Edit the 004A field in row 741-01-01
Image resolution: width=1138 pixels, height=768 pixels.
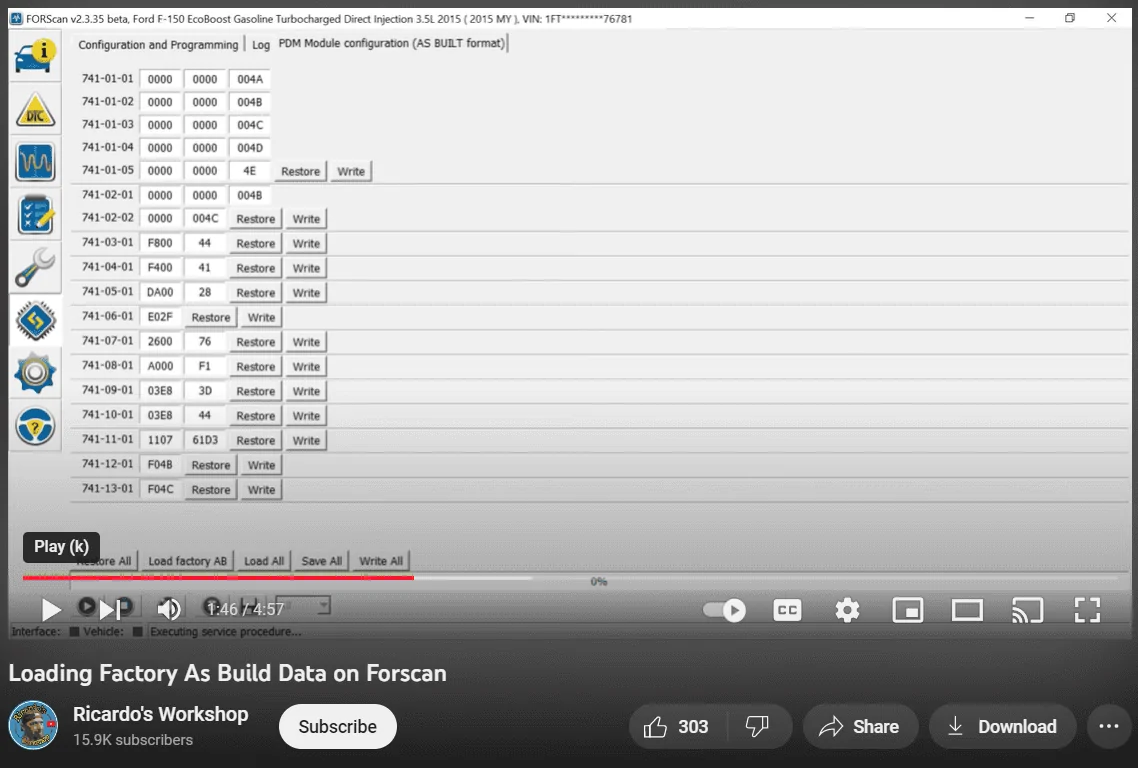[250, 79]
